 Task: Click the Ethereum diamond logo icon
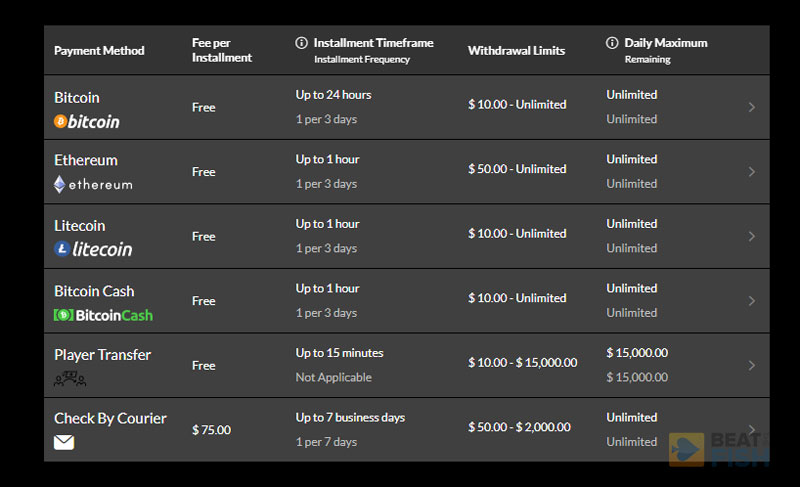click(x=60, y=185)
